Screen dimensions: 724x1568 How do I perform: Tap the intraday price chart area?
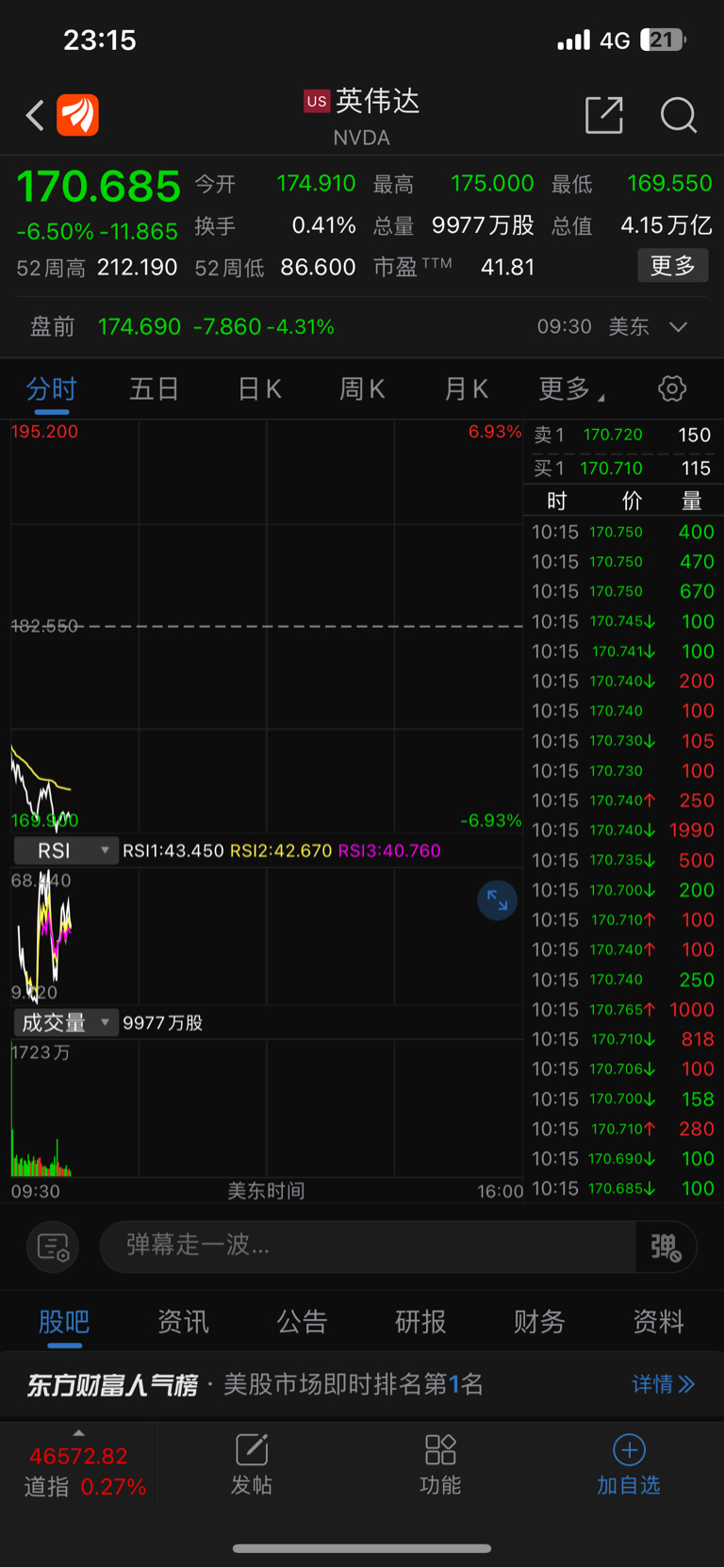(x=267, y=626)
